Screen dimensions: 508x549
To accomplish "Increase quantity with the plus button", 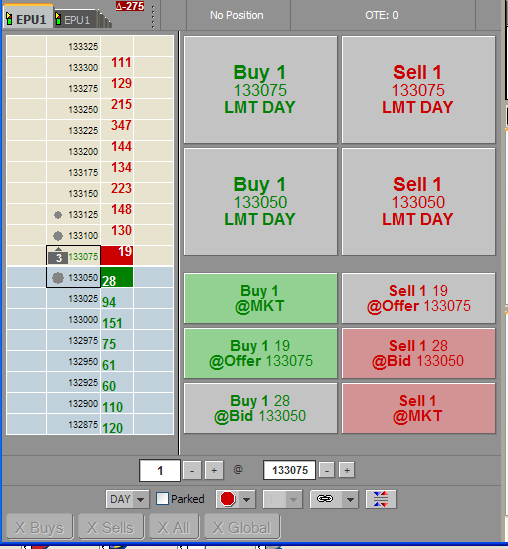I will coord(214,470).
